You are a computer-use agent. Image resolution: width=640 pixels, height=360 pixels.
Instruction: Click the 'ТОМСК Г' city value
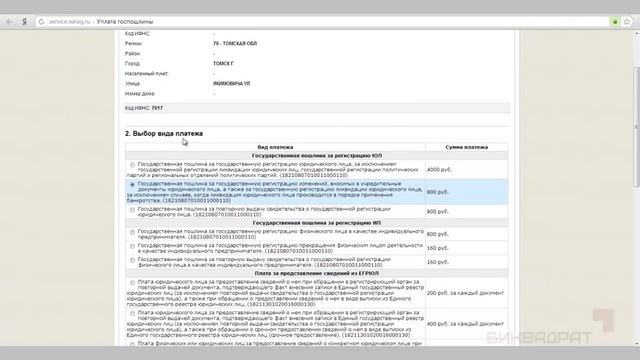point(223,64)
